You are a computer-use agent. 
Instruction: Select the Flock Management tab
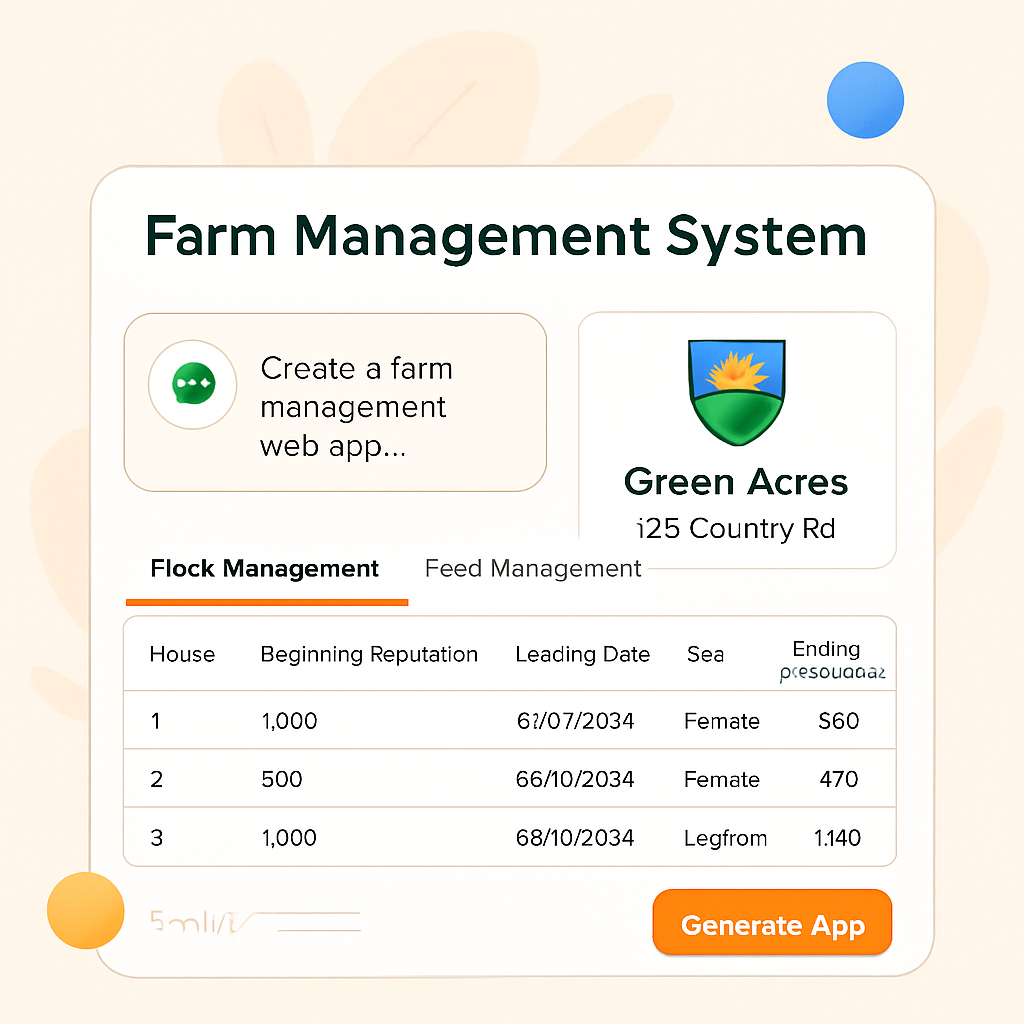264,568
